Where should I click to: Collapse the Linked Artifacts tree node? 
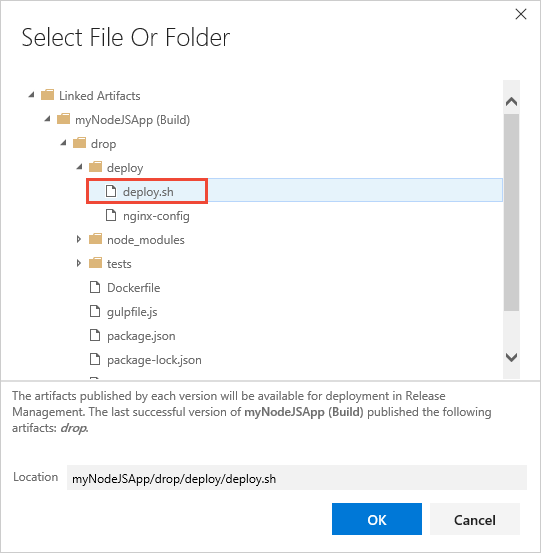32,95
